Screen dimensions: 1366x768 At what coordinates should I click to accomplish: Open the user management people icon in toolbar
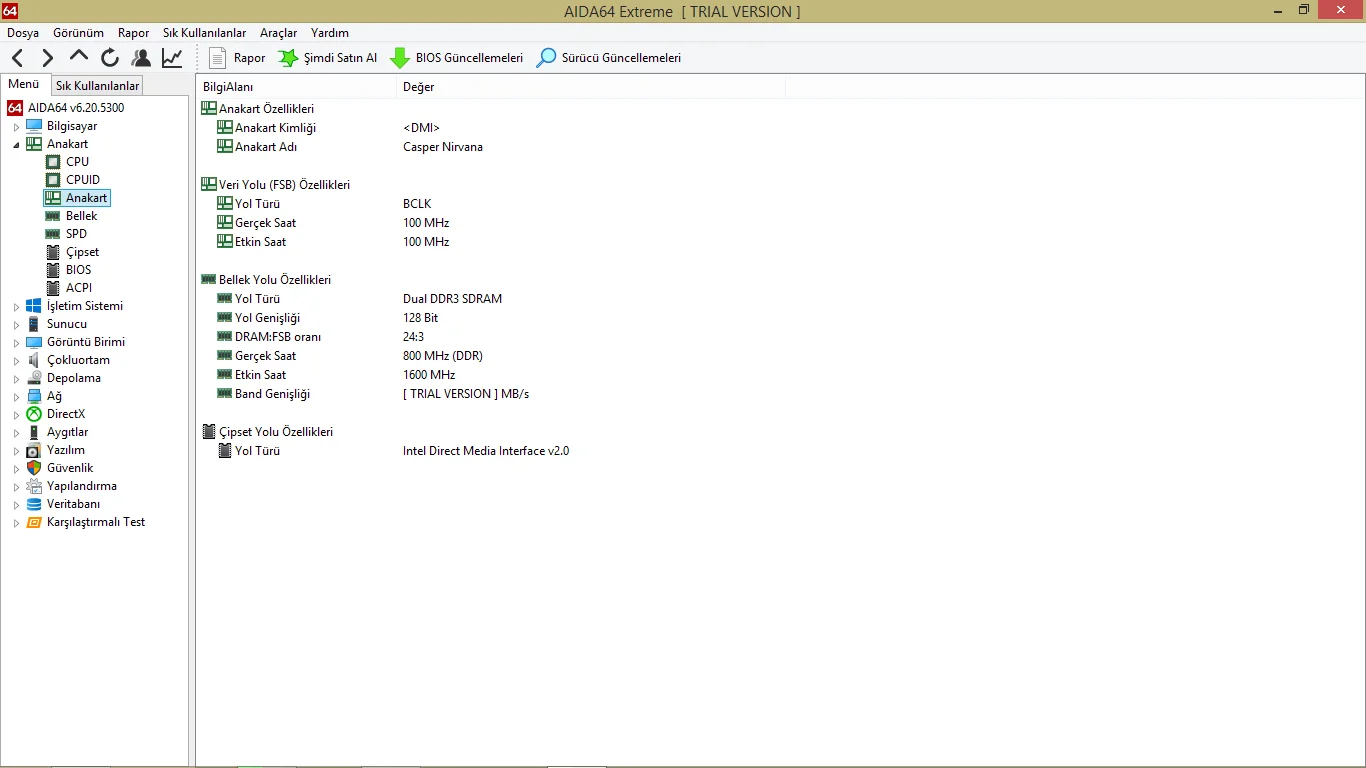[x=141, y=58]
